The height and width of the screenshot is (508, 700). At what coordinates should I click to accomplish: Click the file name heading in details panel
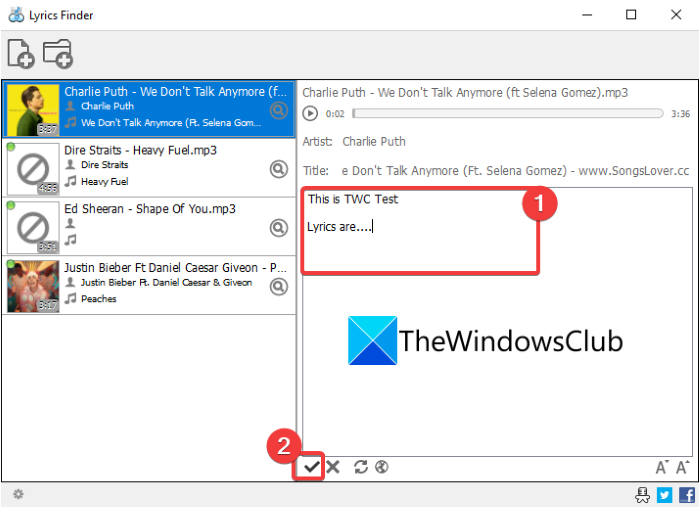point(465,92)
